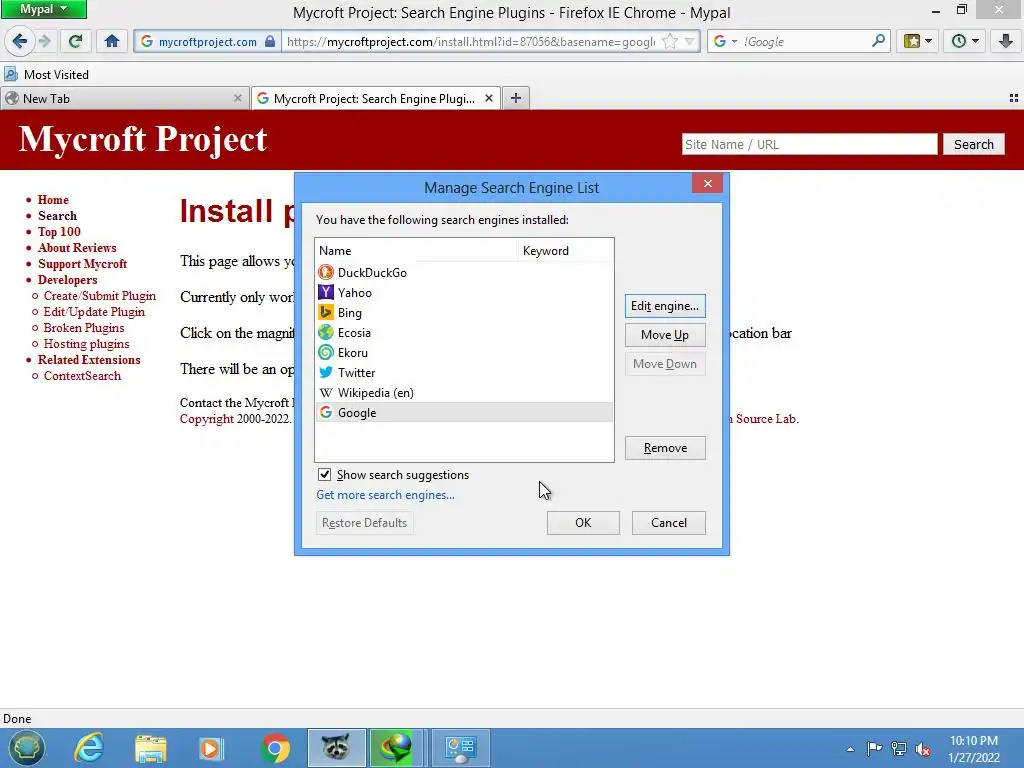Close the Mycroft Project tab
This screenshot has height=768, width=1024.
(488, 98)
